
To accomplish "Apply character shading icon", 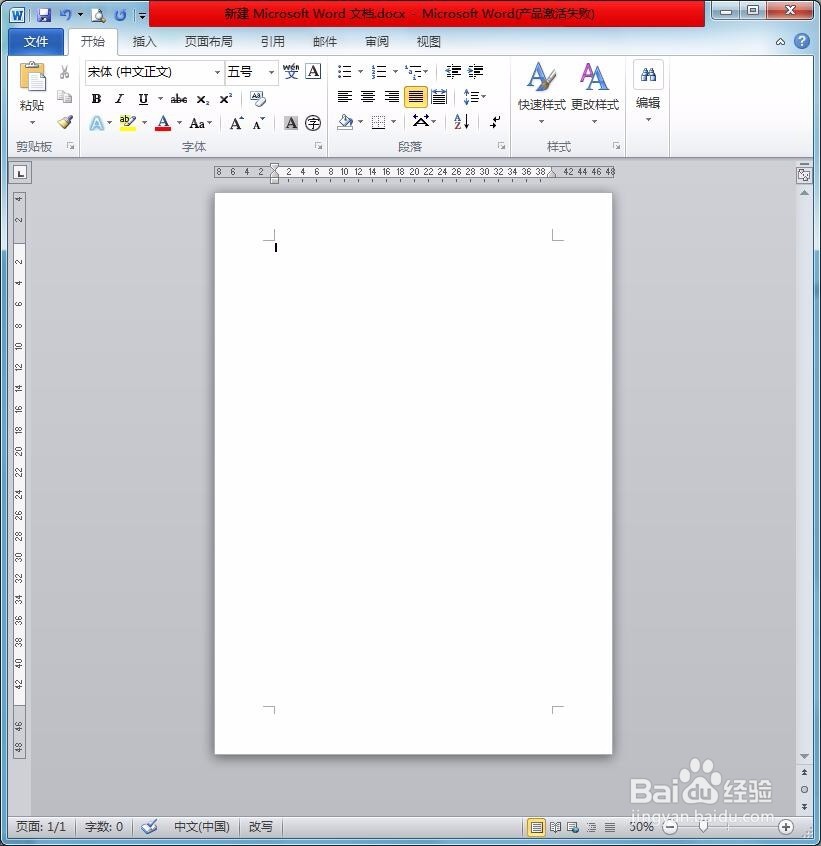I will pyautogui.click(x=291, y=123).
